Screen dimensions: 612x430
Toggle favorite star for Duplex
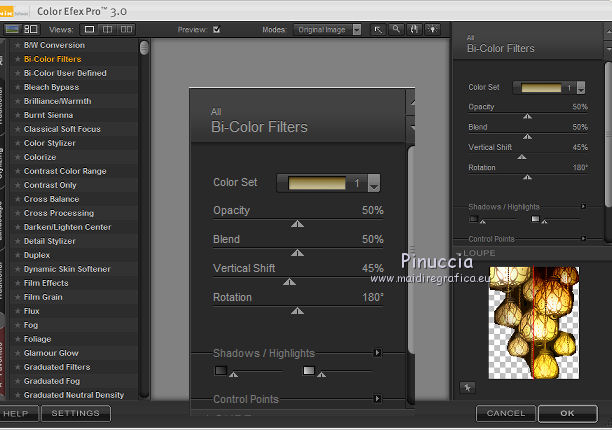[17, 255]
